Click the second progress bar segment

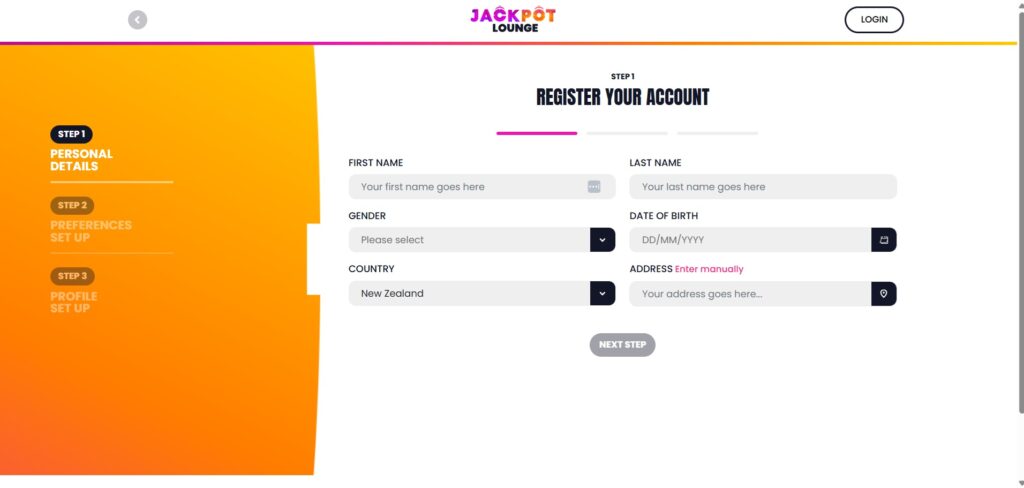(x=627, y=133)
